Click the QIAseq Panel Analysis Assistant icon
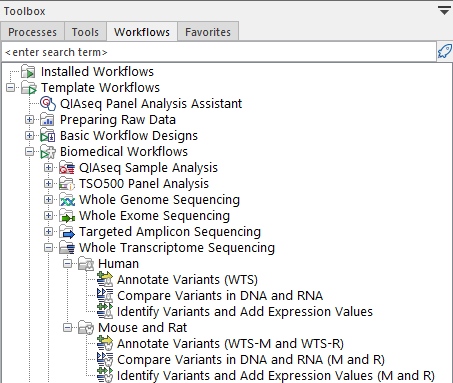453x383 pixels. 48,104
